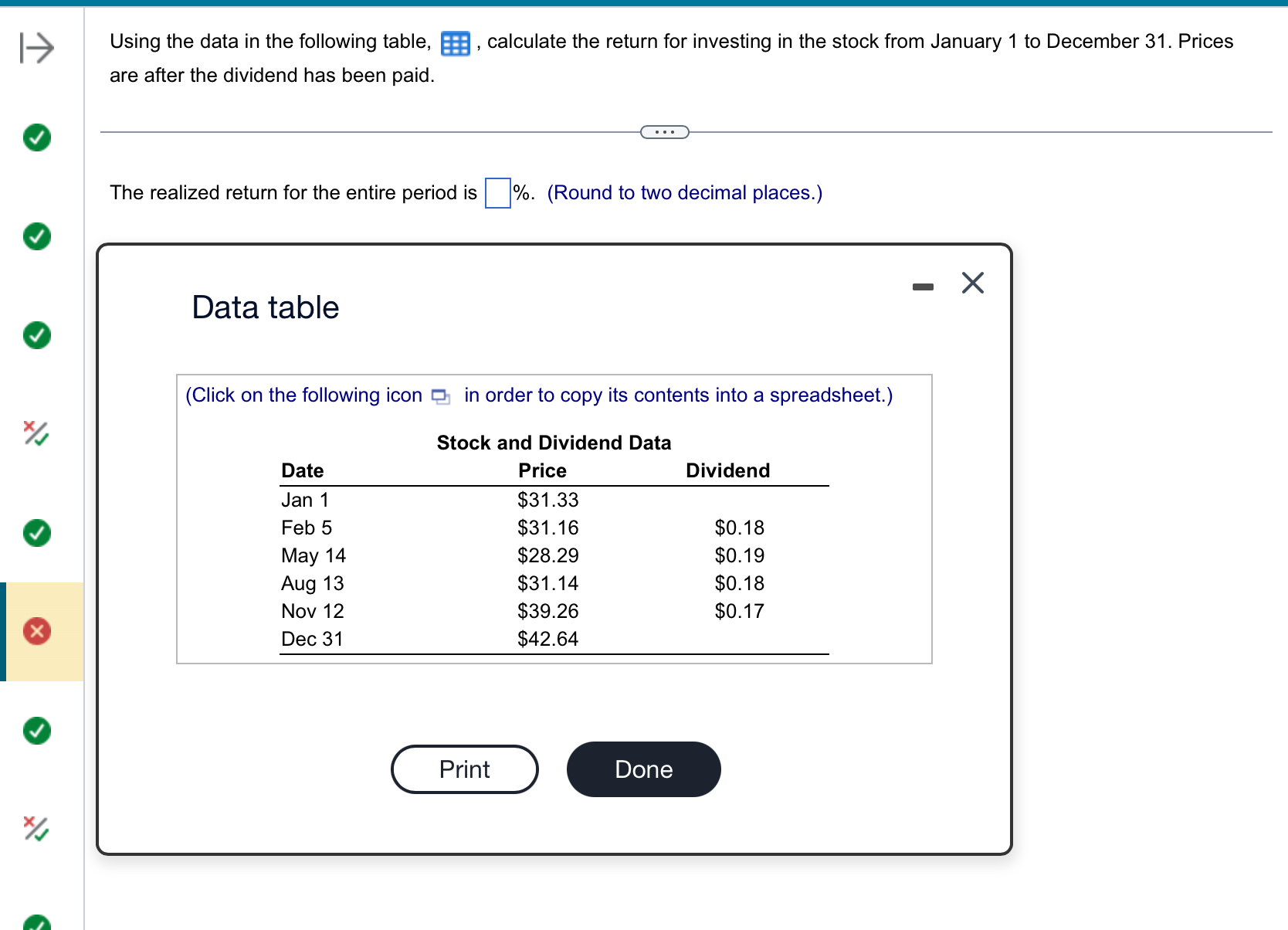Viewport: 1288px width, 930px height.
Task: Select the third green check question in the sidebar
Action: tap(37, 335)
